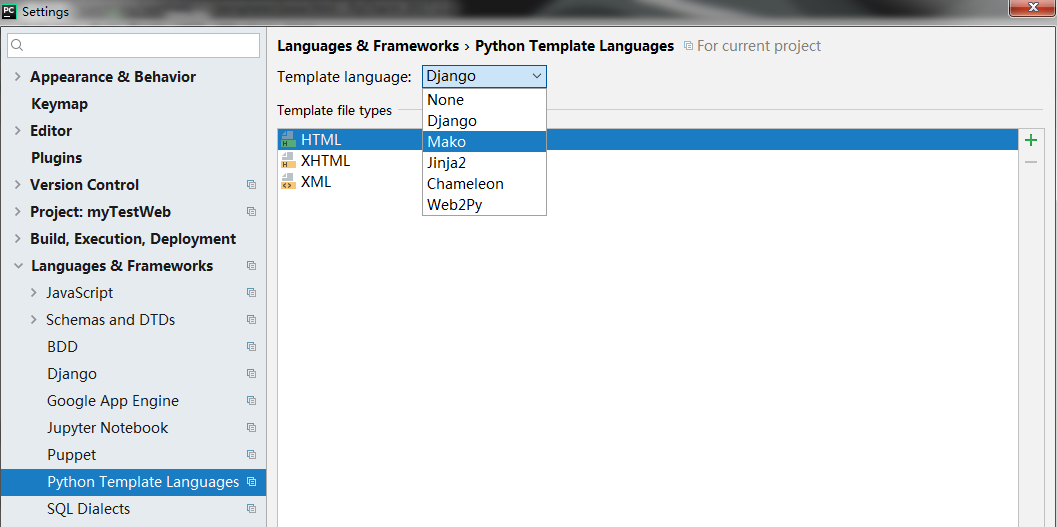Select Mako from the dropdown list
Screen dimensions: 1057x527
pyautogui.click(x=446, y=142)
